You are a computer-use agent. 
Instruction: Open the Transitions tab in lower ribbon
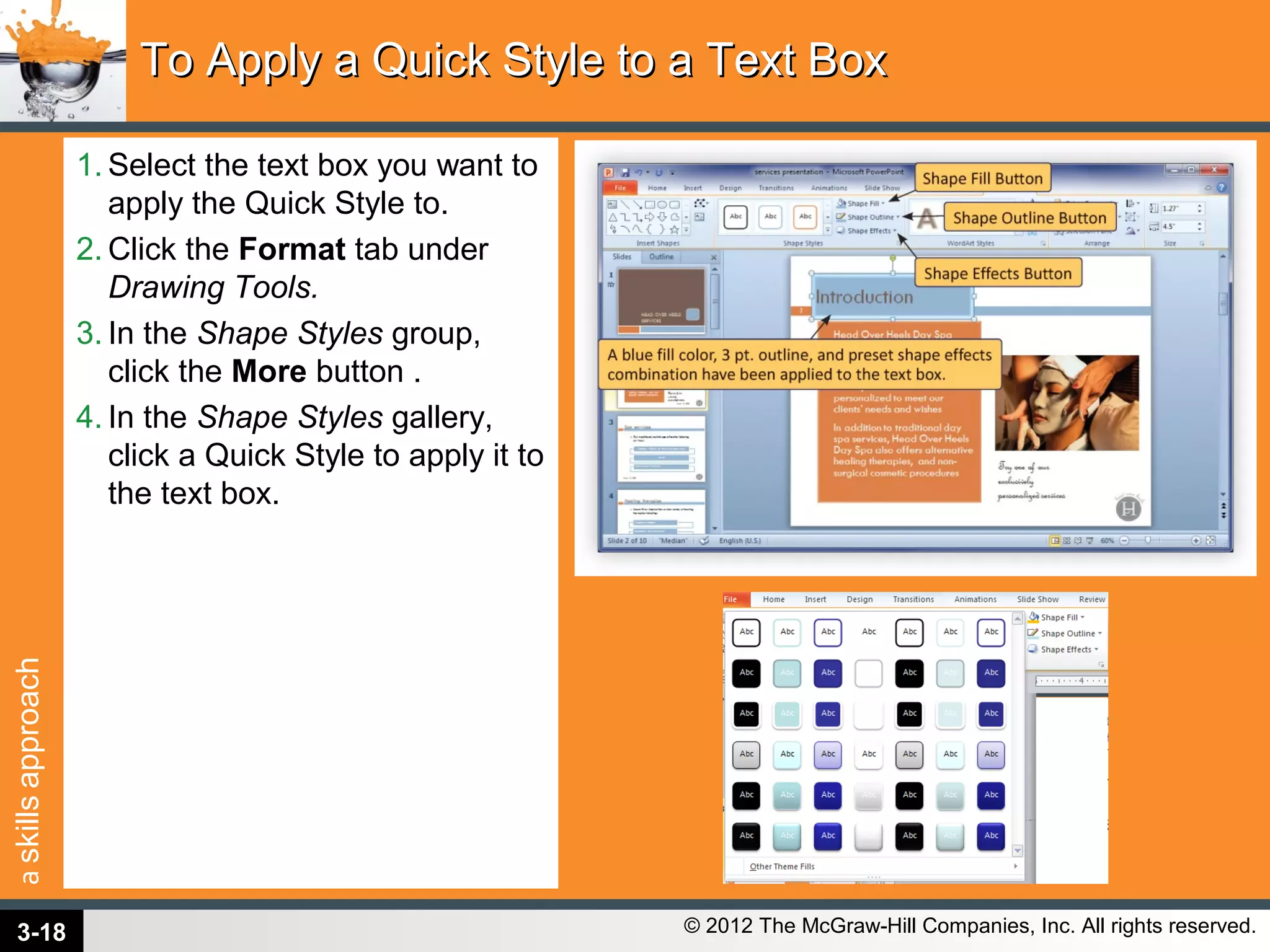coord(913,599)
